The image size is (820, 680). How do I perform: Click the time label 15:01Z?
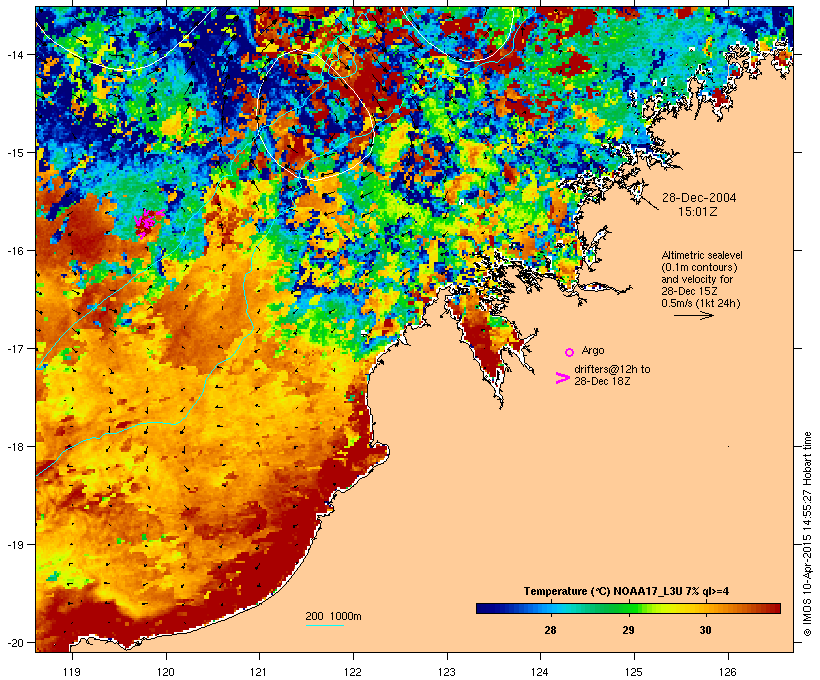[x=698, y=212]
